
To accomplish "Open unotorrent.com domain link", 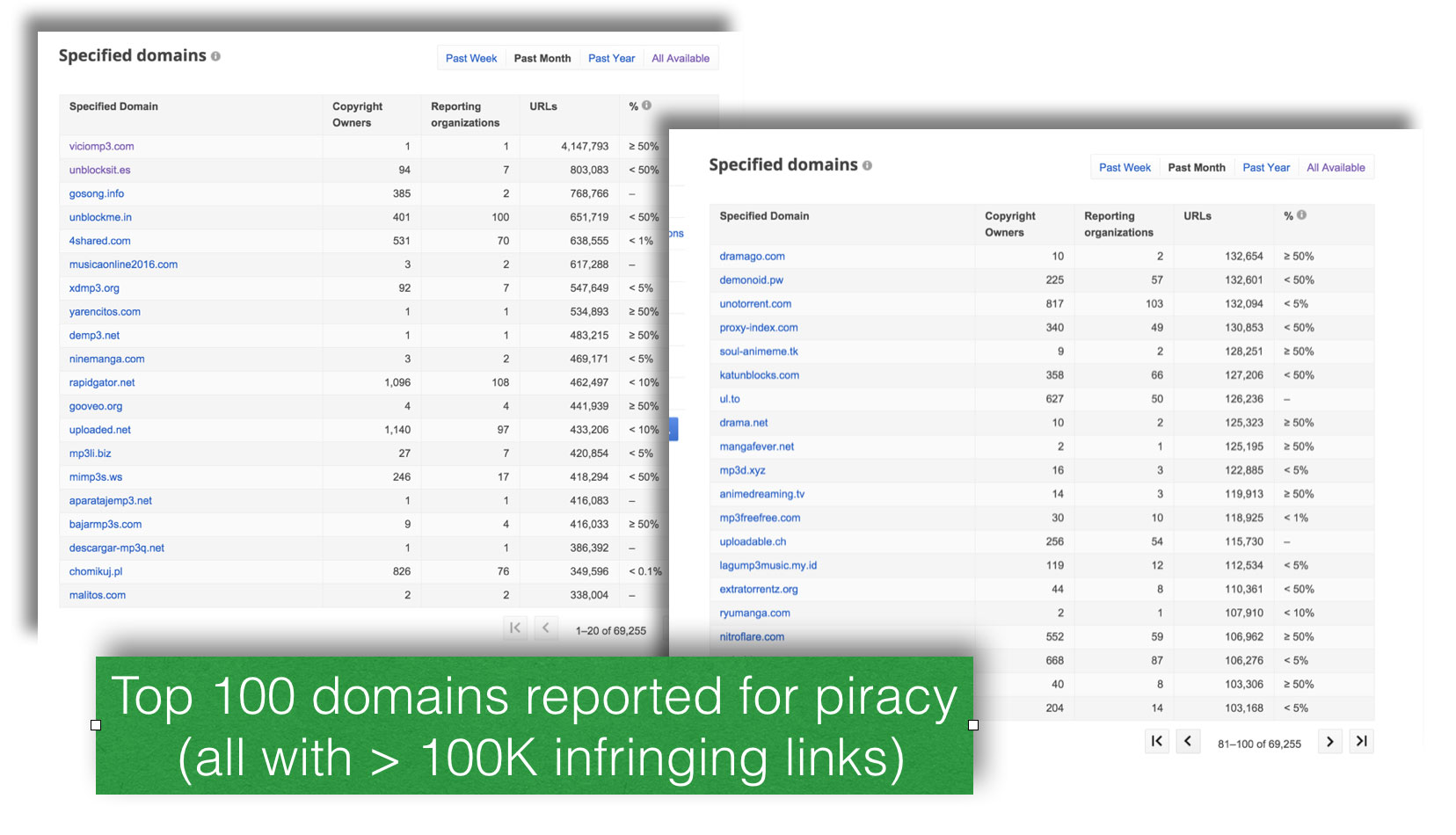I will (755, 304).
